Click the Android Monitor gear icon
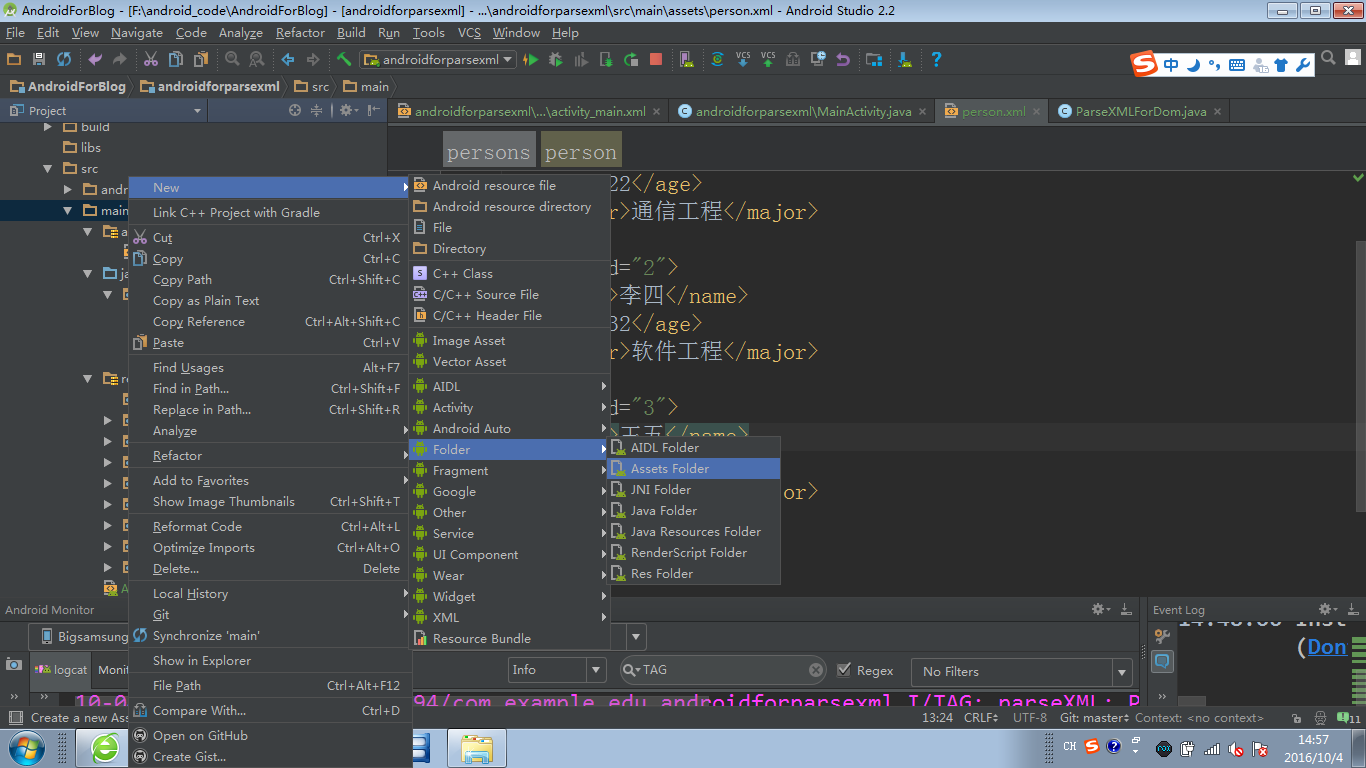 pos(1100,609)
